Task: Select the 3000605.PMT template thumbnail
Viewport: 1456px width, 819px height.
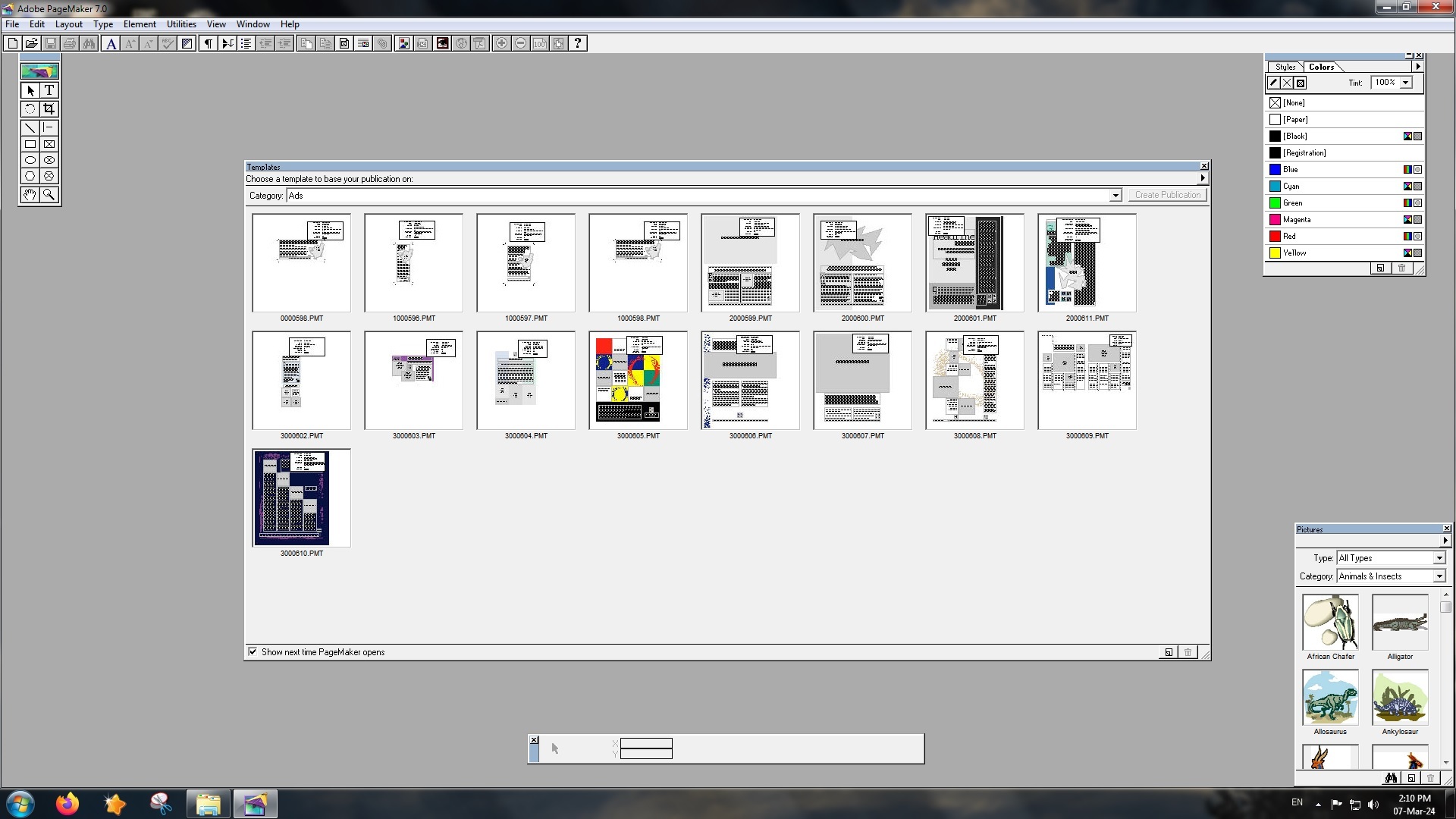Action: tap(639, 380)
